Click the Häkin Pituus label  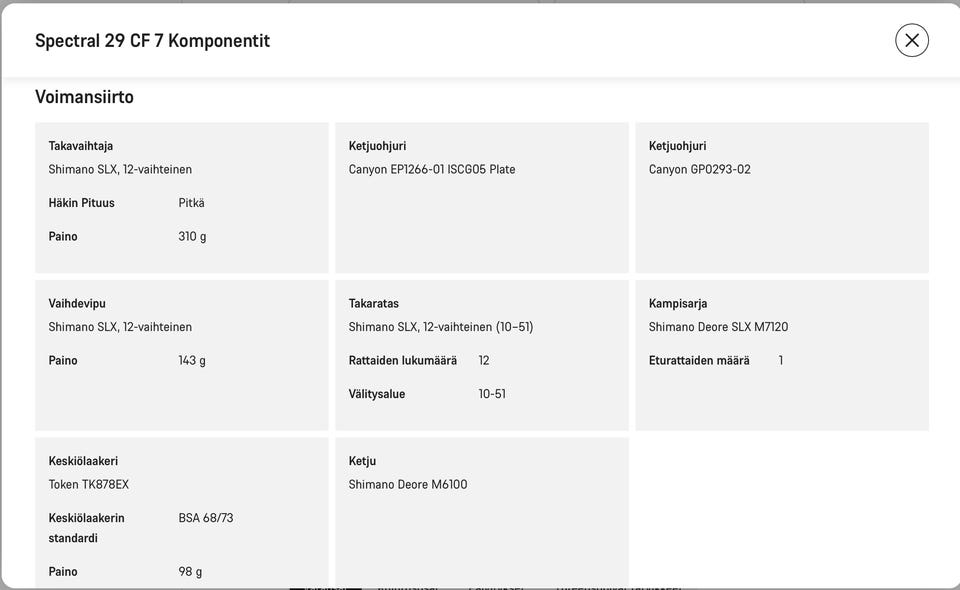[81, 203]
